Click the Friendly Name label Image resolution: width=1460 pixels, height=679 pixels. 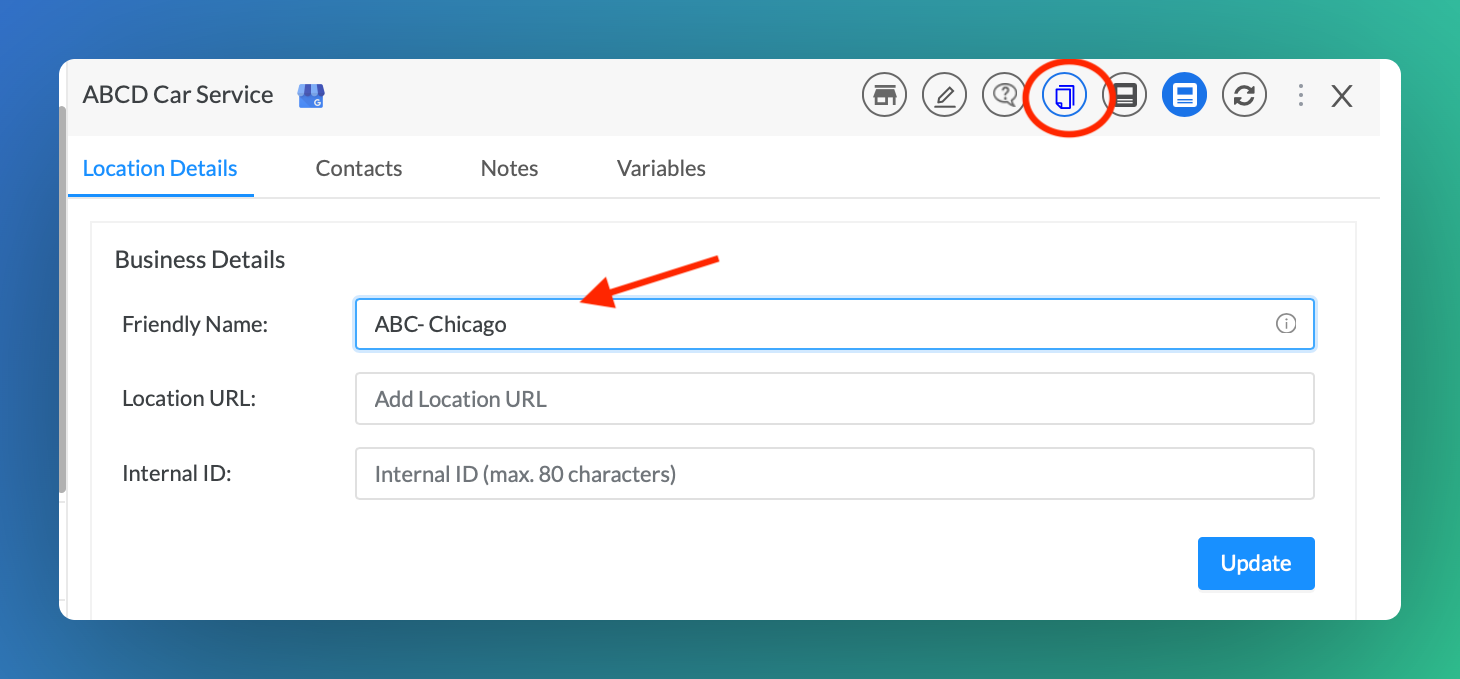195,324
